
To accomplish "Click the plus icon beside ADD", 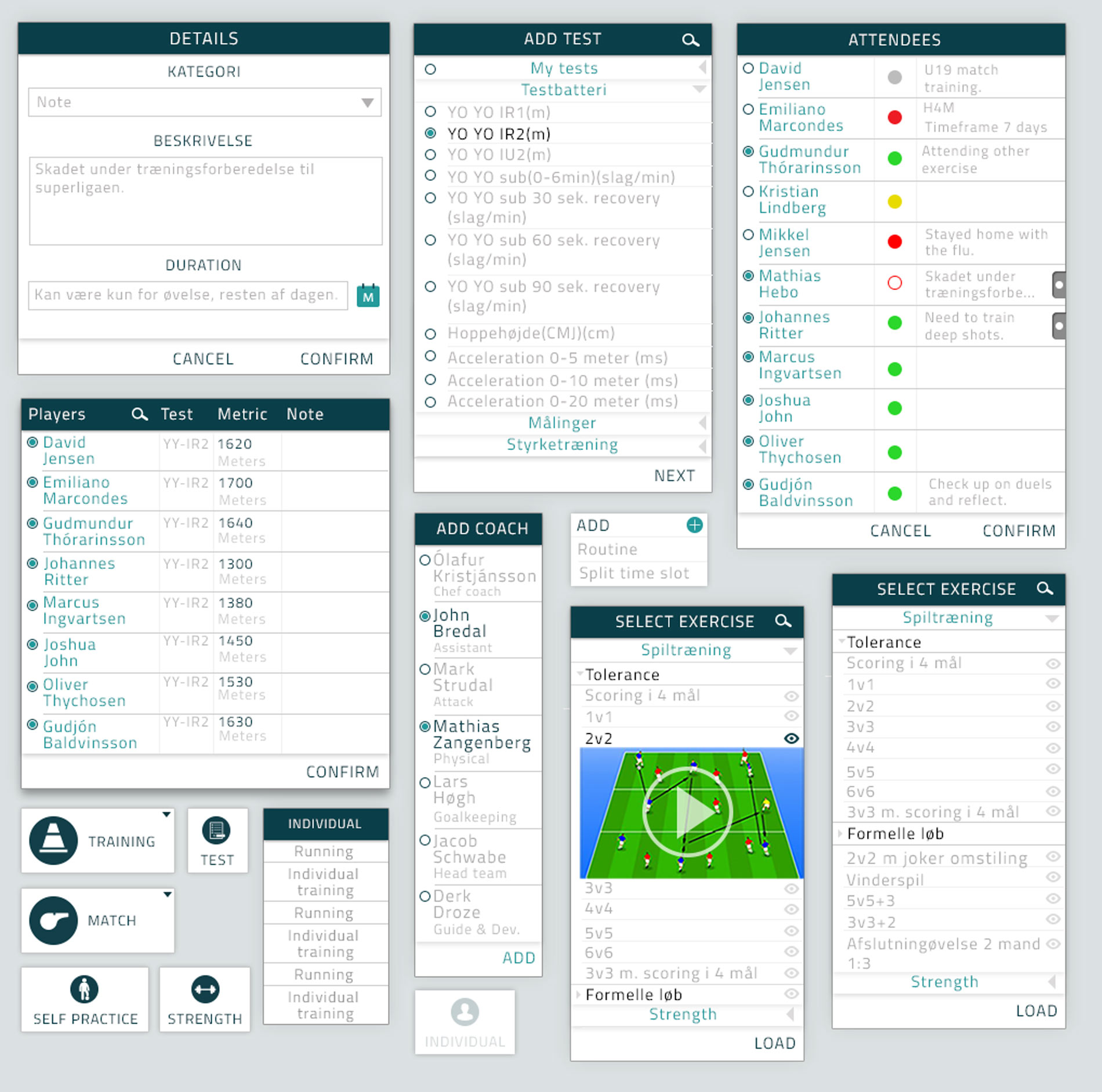I will (x=694, y=525).
